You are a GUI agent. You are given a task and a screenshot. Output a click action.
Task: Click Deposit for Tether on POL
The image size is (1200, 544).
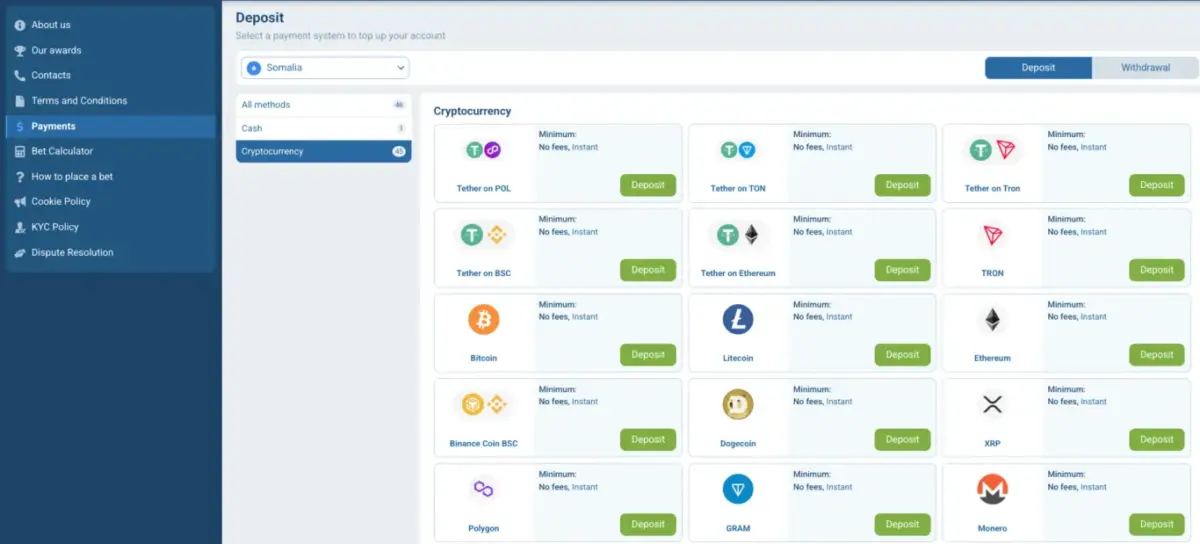point(648,185)
